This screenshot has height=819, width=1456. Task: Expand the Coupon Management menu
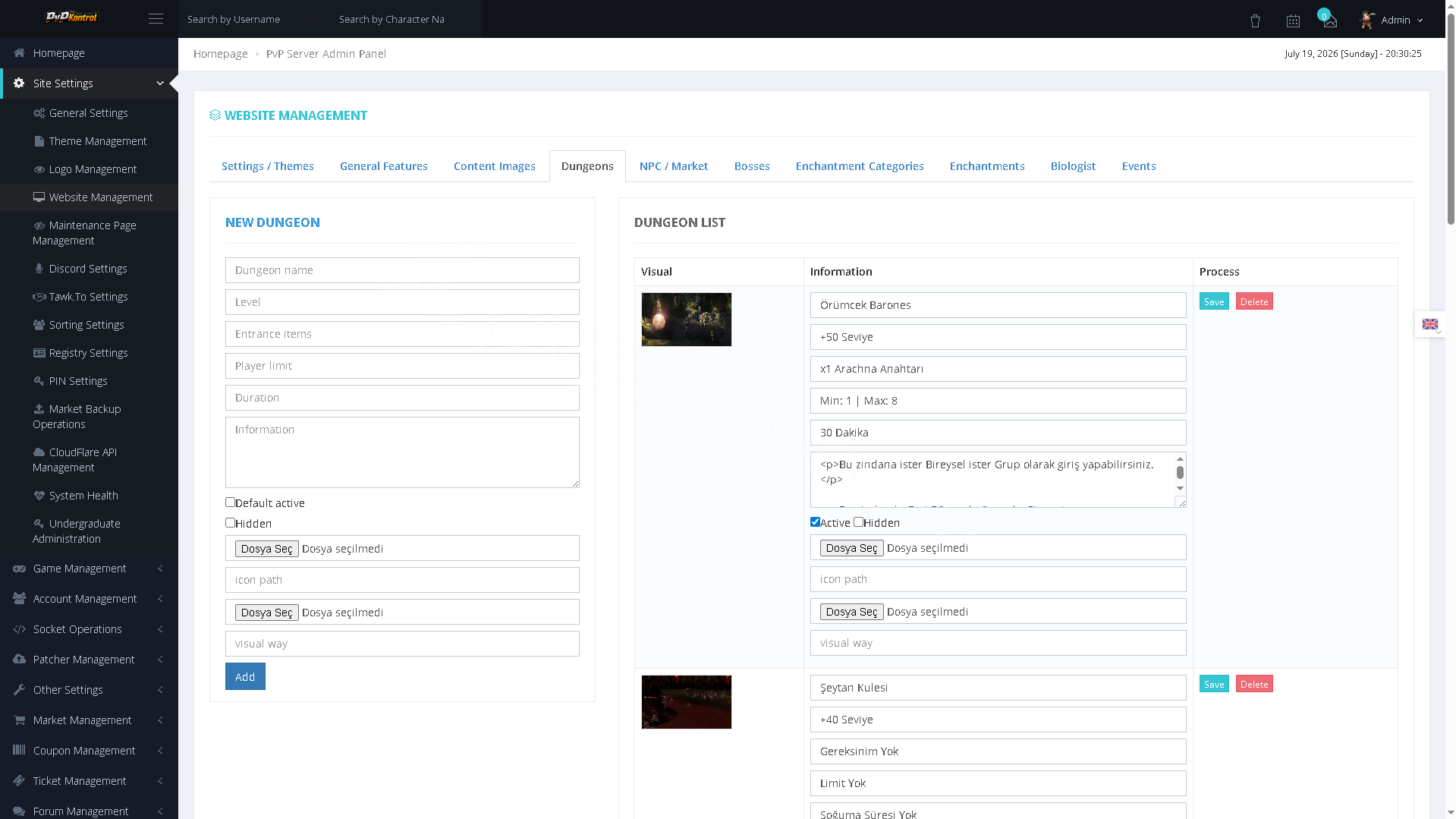(x=160, y=751)
